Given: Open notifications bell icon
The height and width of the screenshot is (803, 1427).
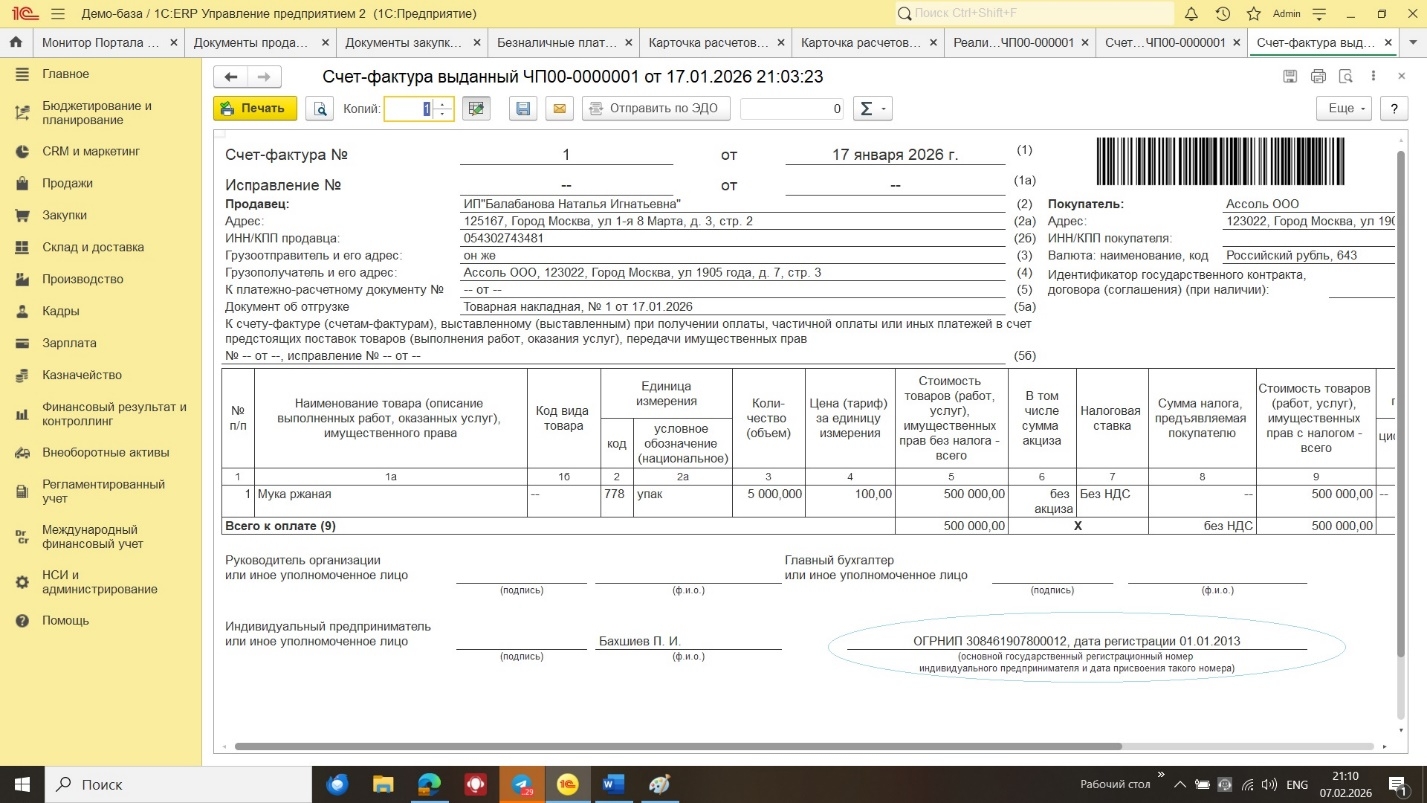Looking at the screenshot, I should 1191,14.
